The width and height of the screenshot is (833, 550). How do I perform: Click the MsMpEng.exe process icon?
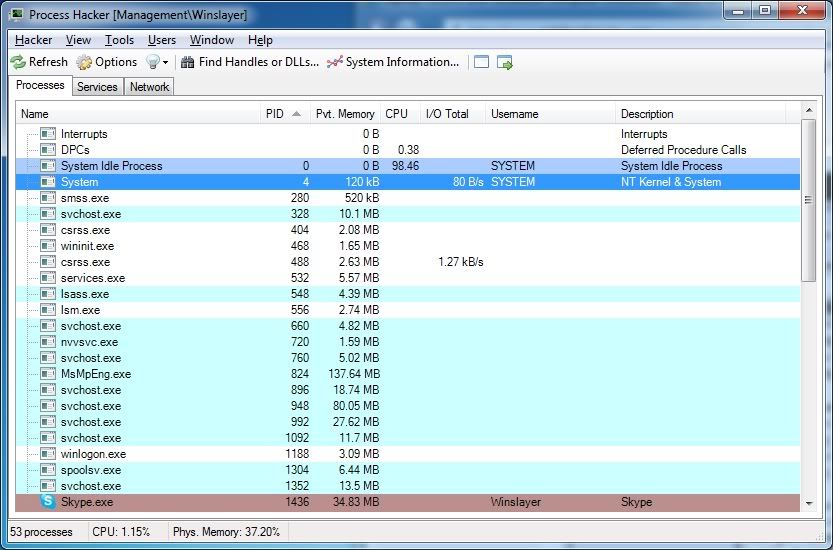tap(48, 374)
